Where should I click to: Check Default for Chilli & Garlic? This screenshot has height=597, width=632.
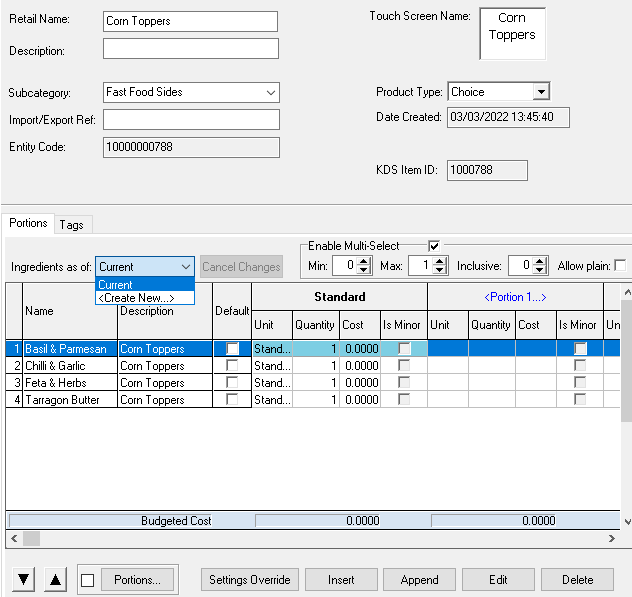click(232, 366)
